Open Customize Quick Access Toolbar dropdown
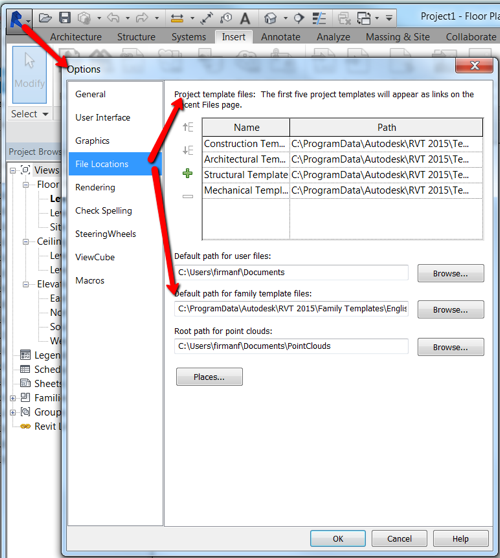The width and height of the screenshot is (500, 558). coord(389,18)
